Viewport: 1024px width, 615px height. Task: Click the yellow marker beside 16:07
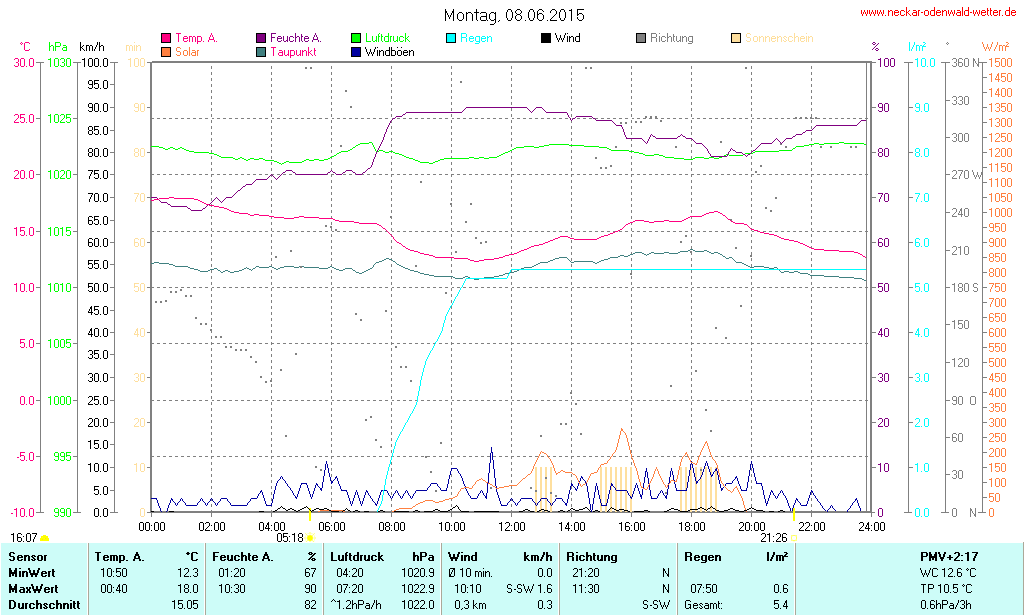(45, 538)
